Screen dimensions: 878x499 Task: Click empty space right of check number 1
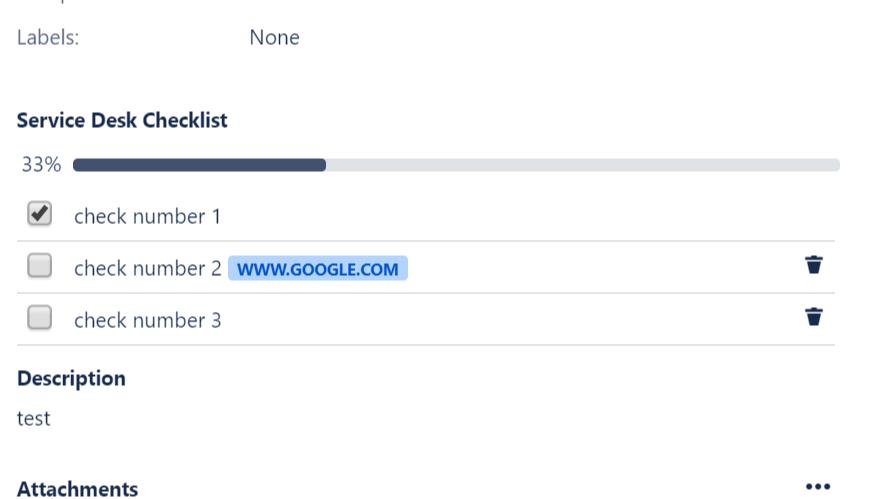(x=520, y=216)
